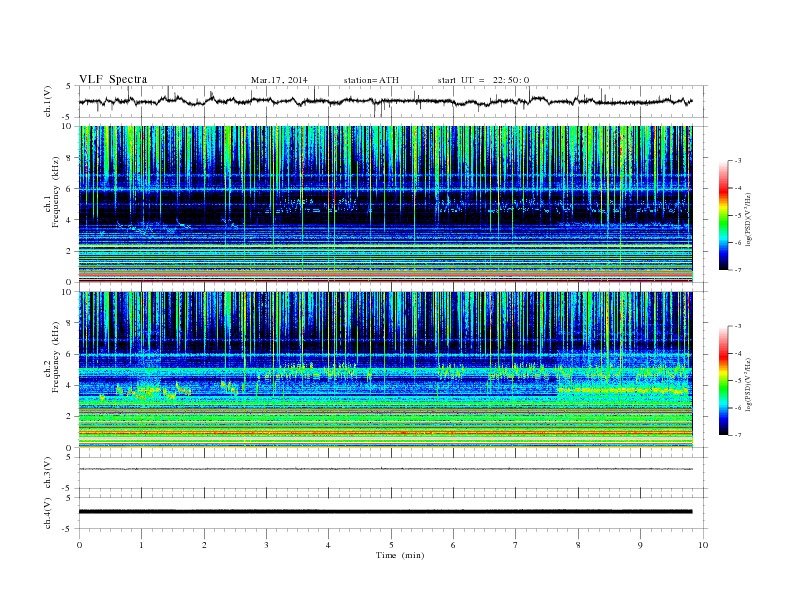Click the "Time (min)" x-axis label

pos(400,555)
